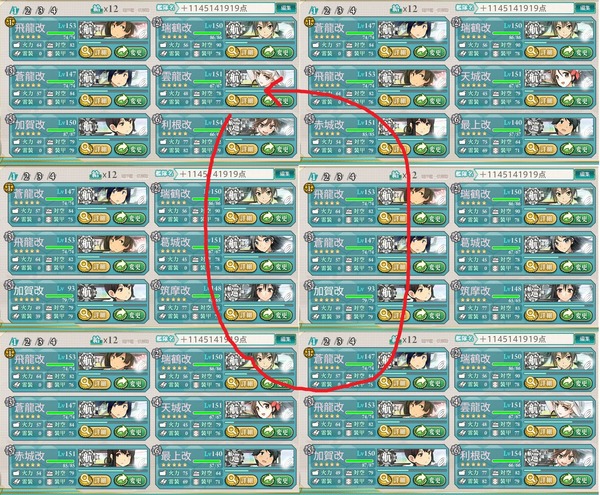Bottom-right panel: click the 補 supply icon

tap(395, 340)
